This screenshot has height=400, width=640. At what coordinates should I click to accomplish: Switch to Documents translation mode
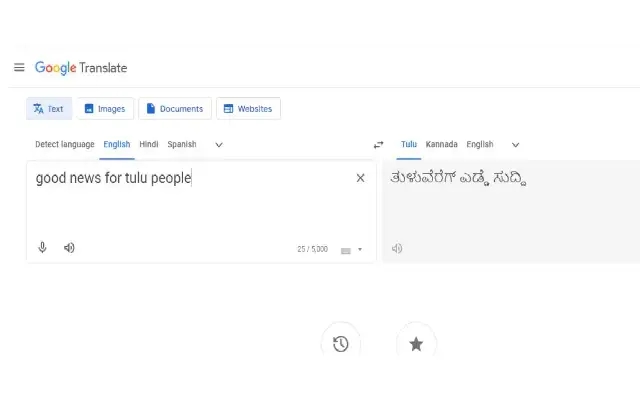tap(175, 109)
